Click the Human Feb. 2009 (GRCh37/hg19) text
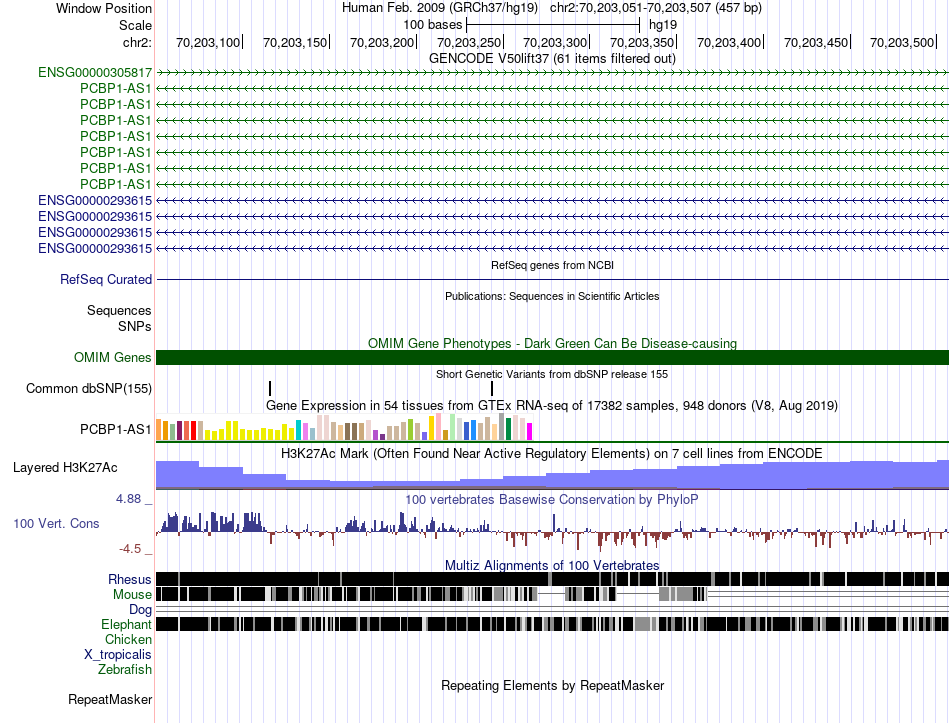950x723 pixels. coord(440,8)
